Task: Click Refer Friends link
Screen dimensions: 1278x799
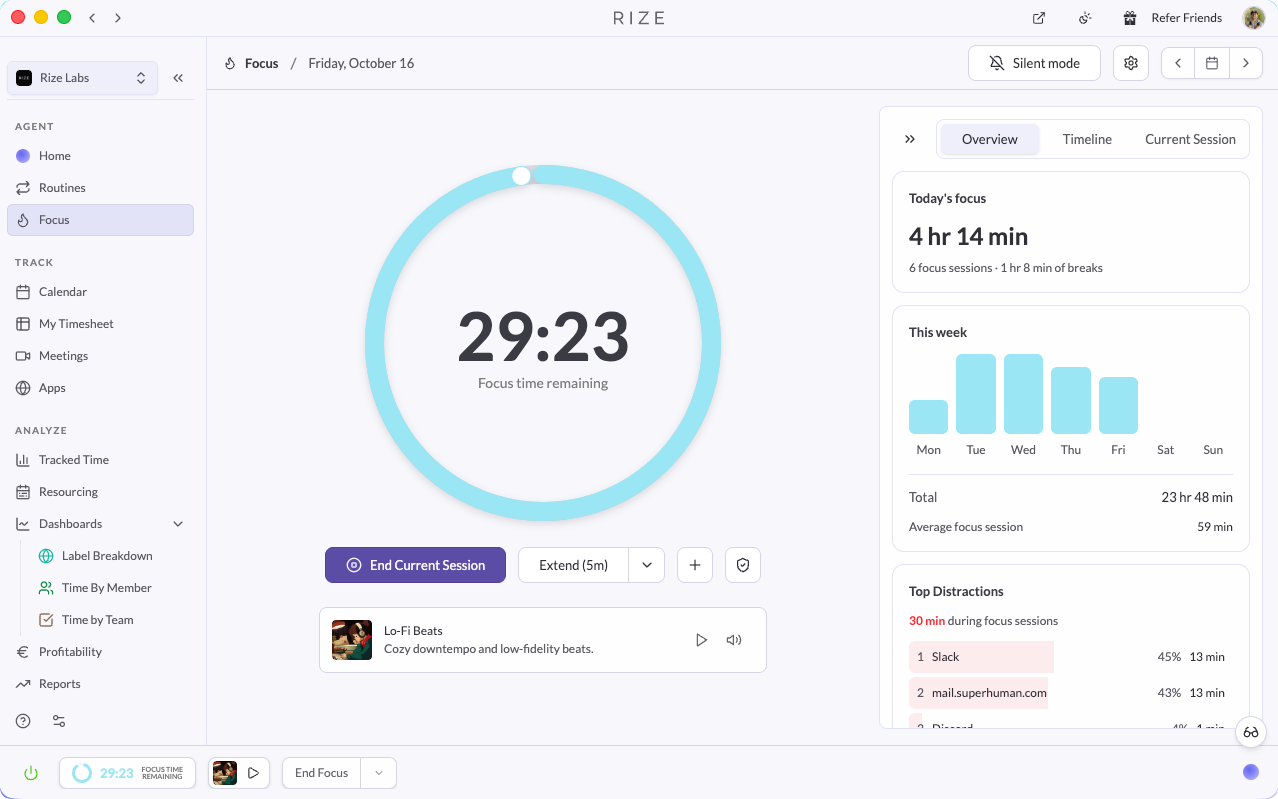Action: pyautogui.click(x=1172, y=18)
